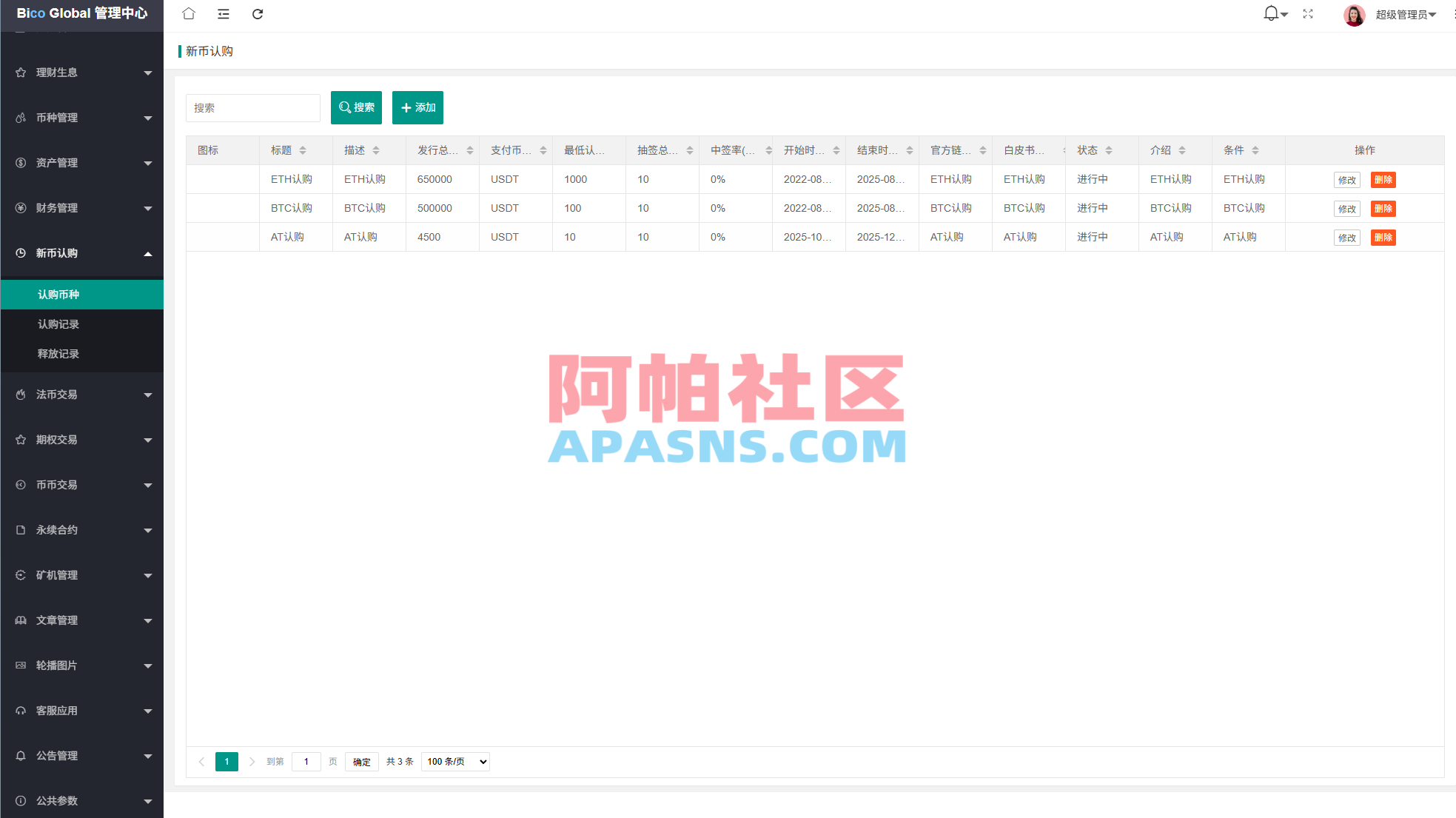The width and height of the screenshot is (1456, 818).
Task: Click inside the search input field
Action: point(252,107)
